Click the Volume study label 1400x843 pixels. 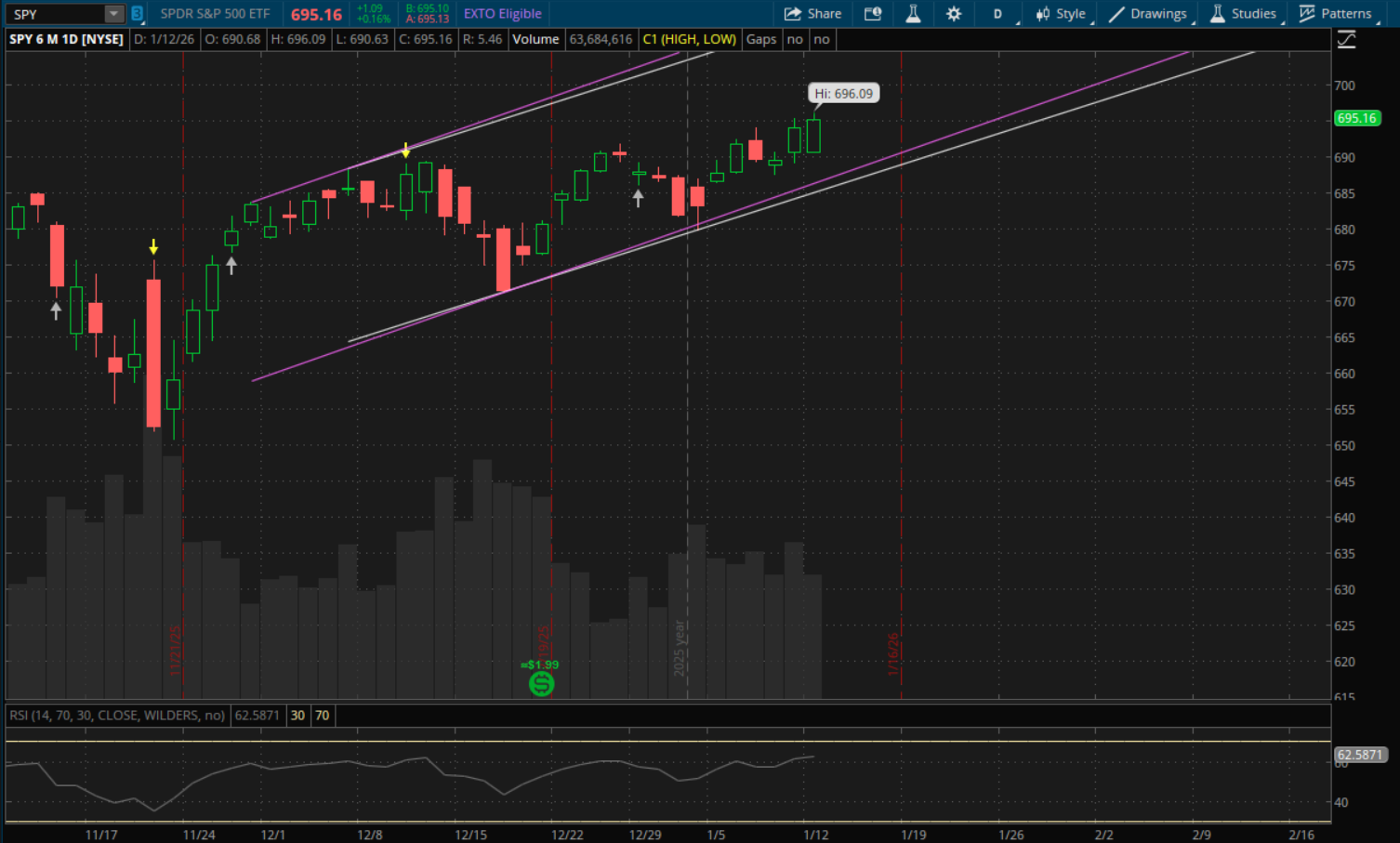[x=535, y=39]
